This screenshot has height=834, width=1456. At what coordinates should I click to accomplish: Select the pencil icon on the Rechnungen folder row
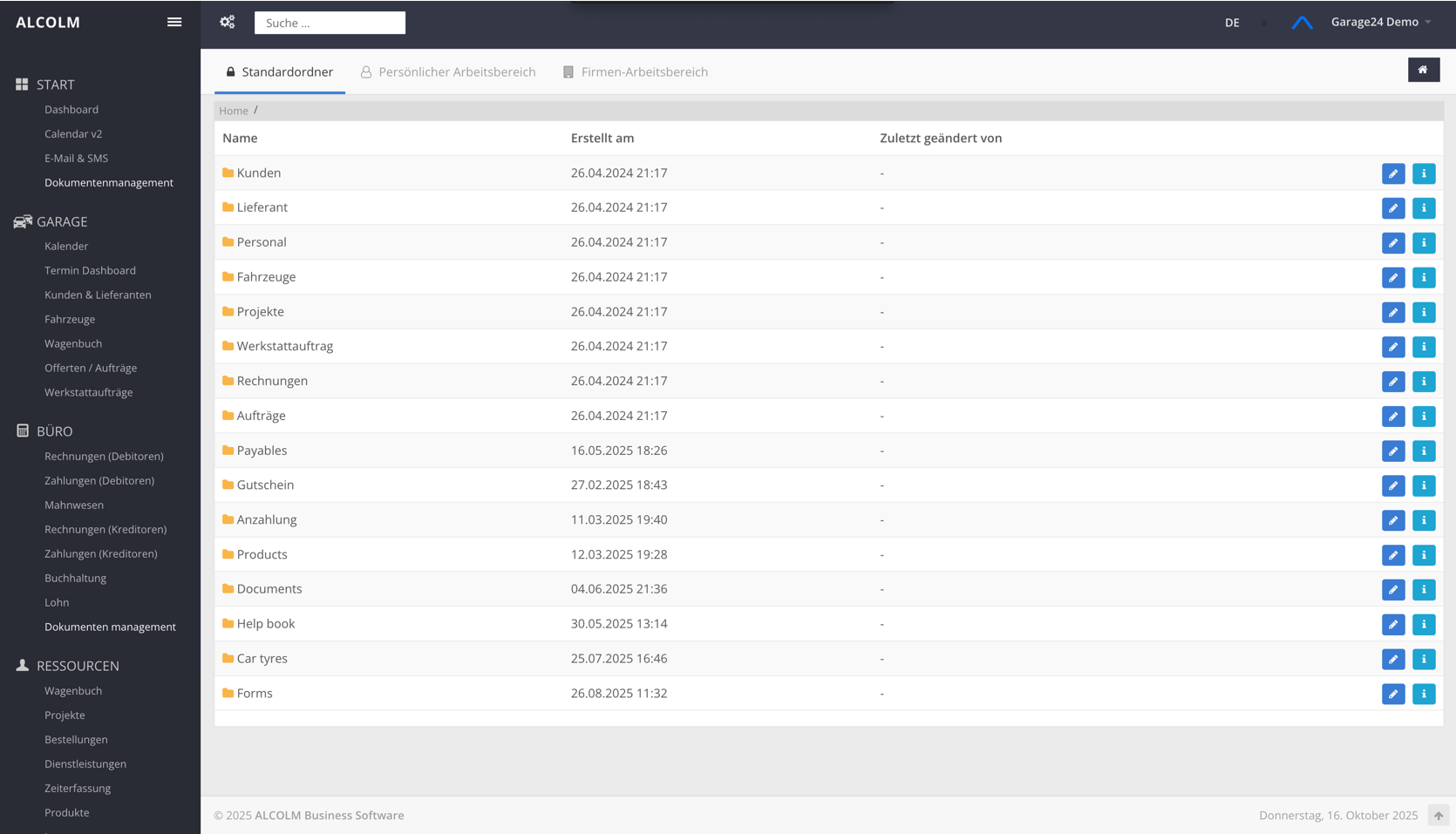[1393, 381]
